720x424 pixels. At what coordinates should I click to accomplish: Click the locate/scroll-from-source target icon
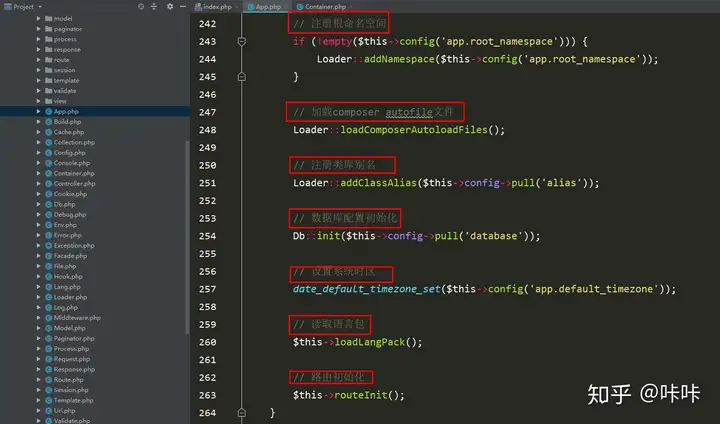coord(141,6)
